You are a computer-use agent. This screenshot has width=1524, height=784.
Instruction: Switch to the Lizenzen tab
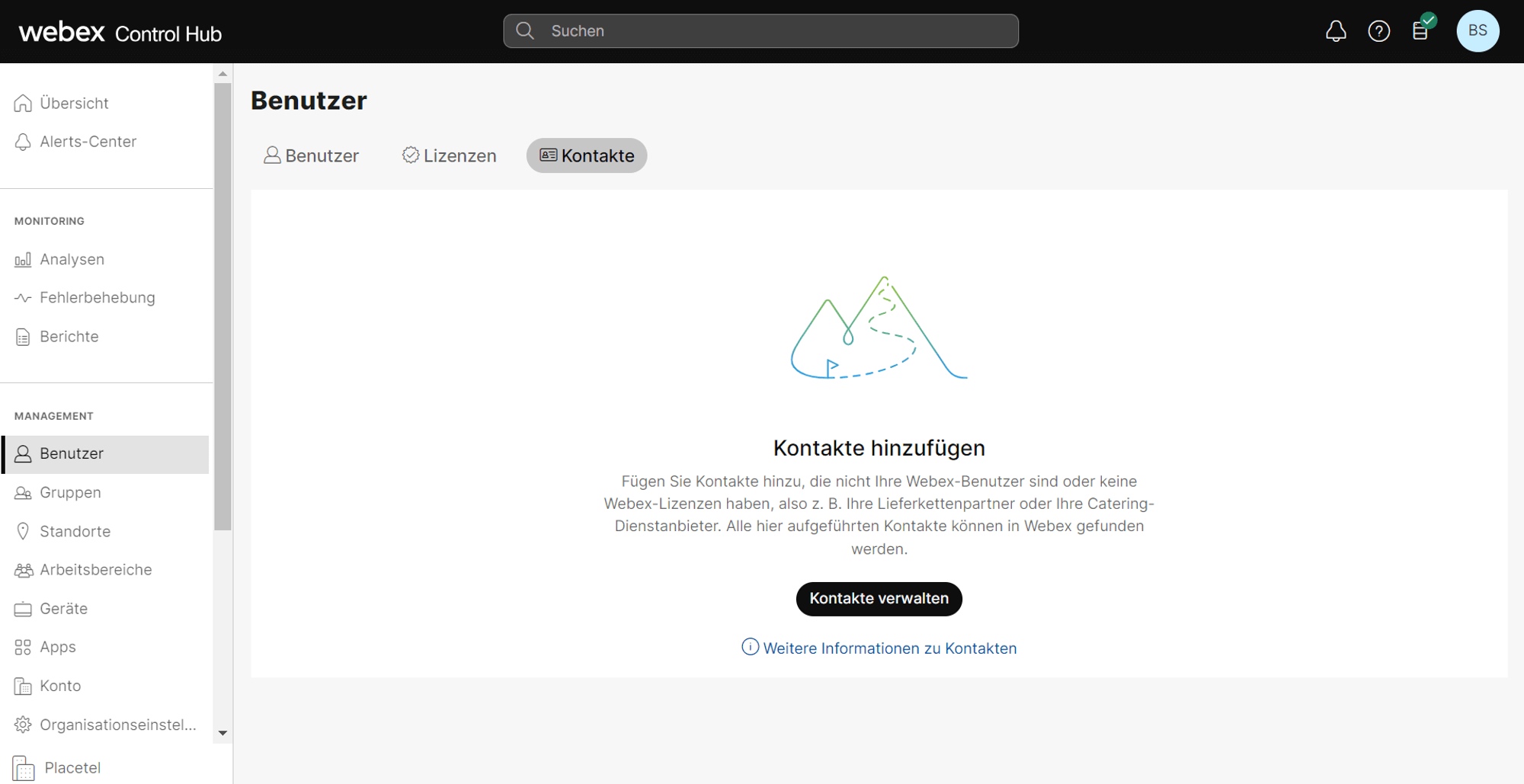tap(450, 155)
